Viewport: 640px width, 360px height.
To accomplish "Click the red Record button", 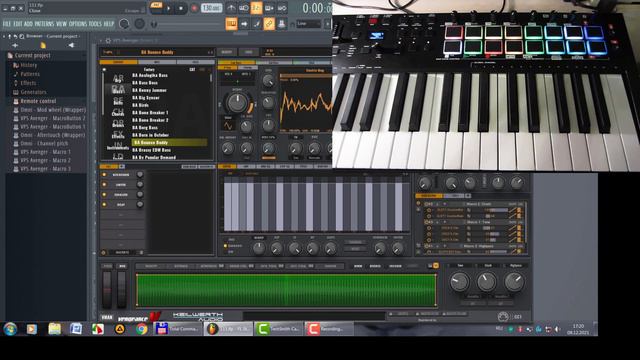I will tap(194, 8).
